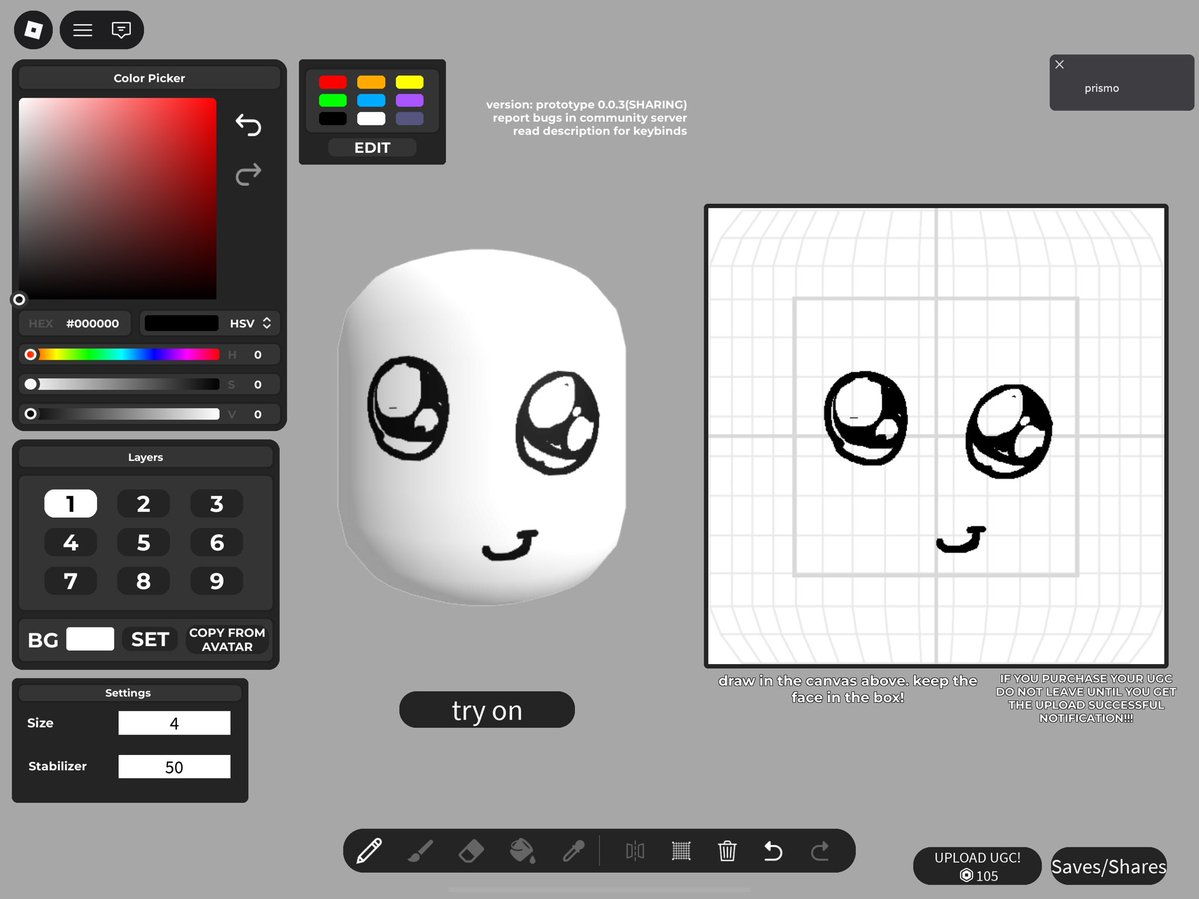Click the HEX #000000 input field
Viewport: 1199px width, 899px height.
[75, 323]
